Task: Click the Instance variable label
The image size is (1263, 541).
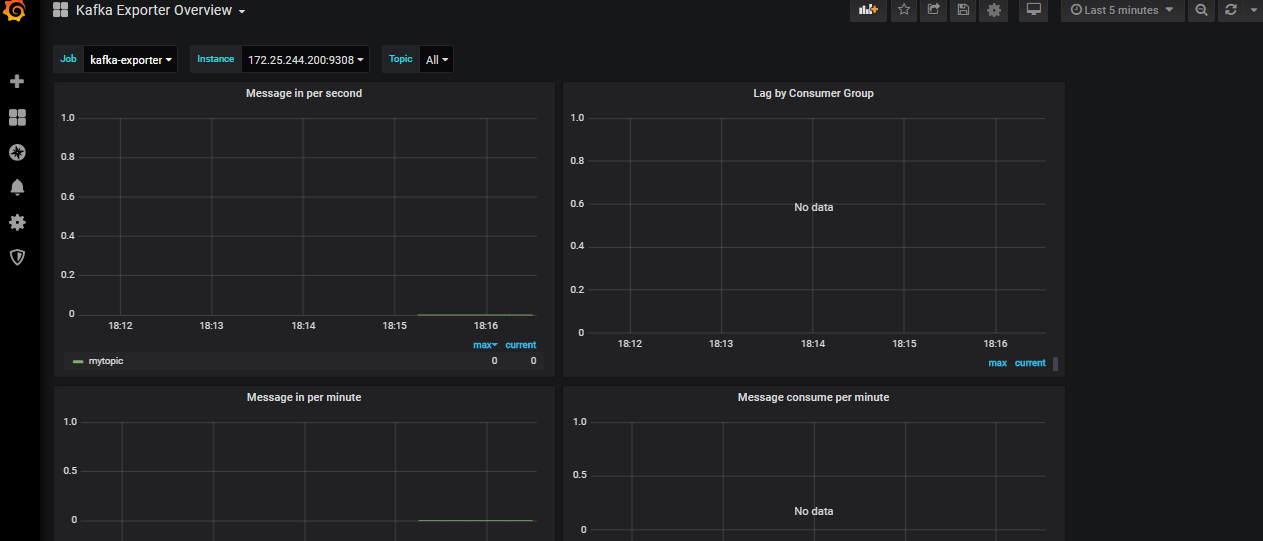Action: (x=216, y=59)
